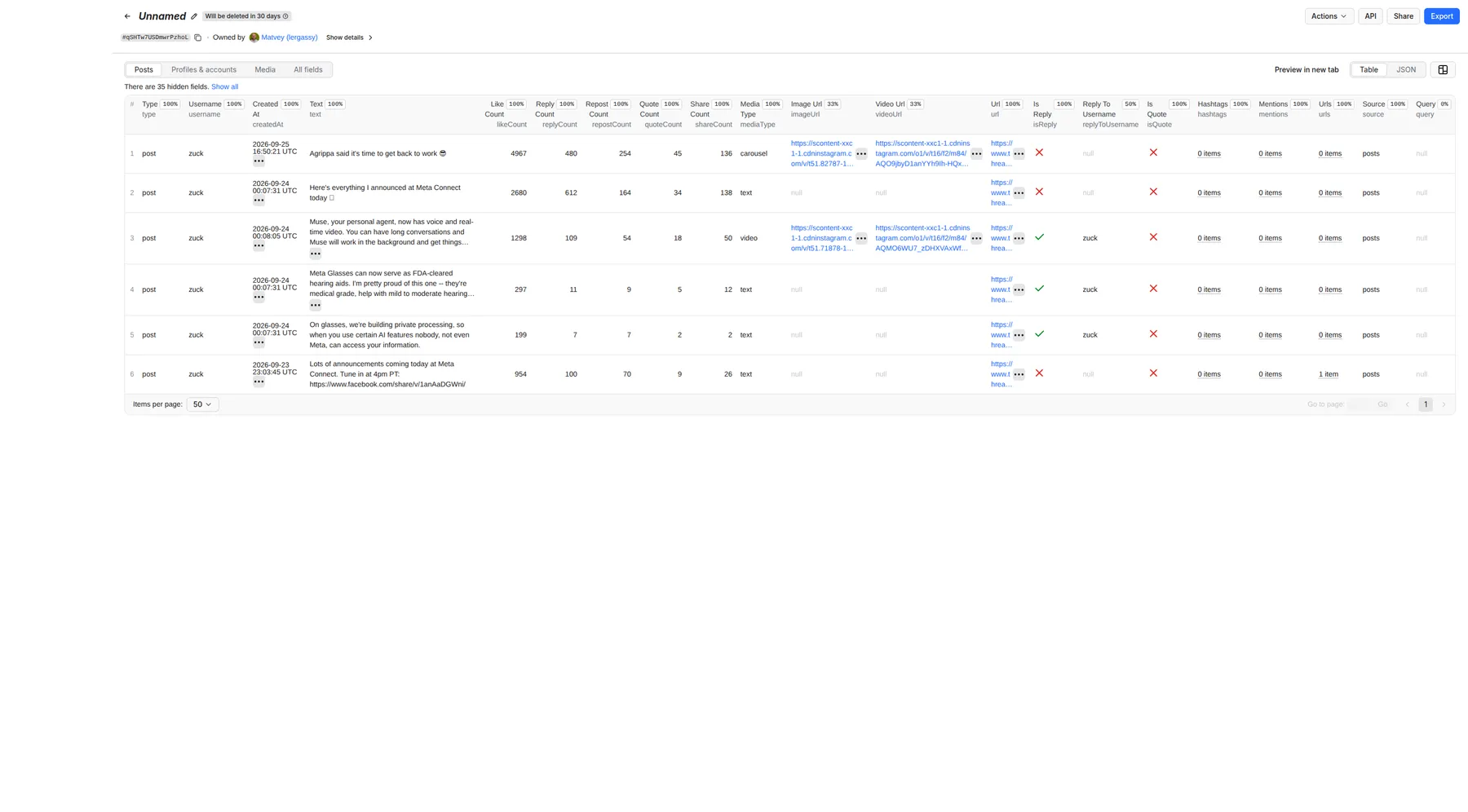Open row 1 image URL link
Screen dimensions: 1468x812
821,153
